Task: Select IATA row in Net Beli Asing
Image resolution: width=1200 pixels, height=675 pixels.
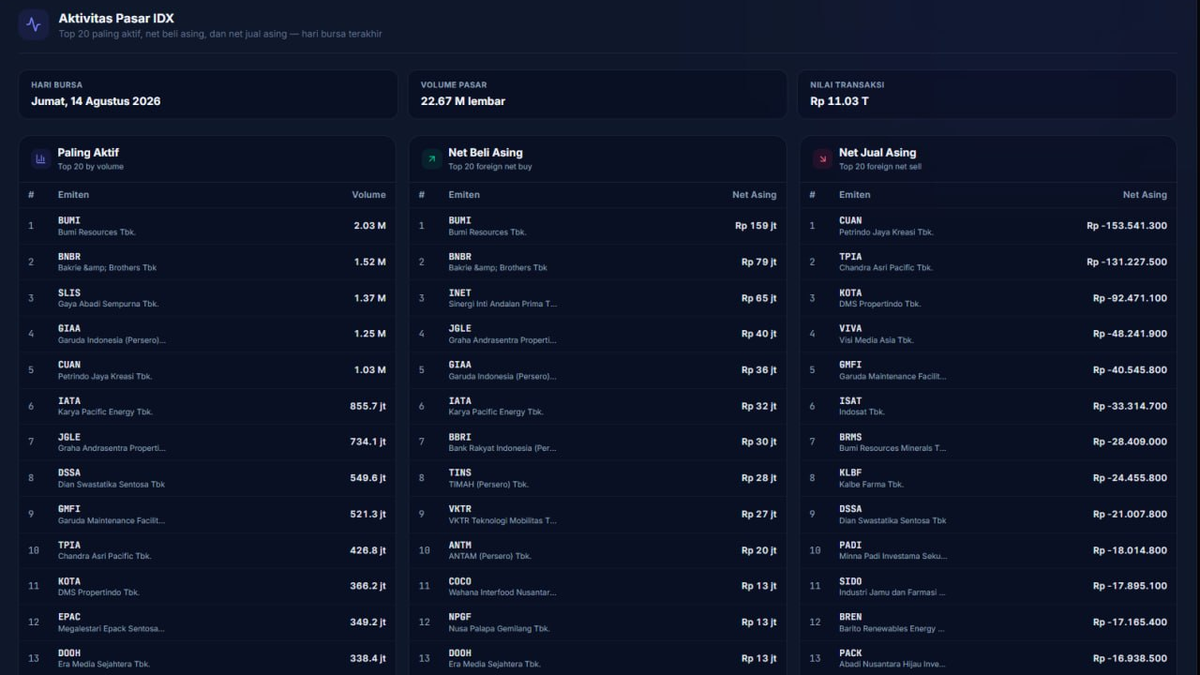Action: click(x=598, y=406)
